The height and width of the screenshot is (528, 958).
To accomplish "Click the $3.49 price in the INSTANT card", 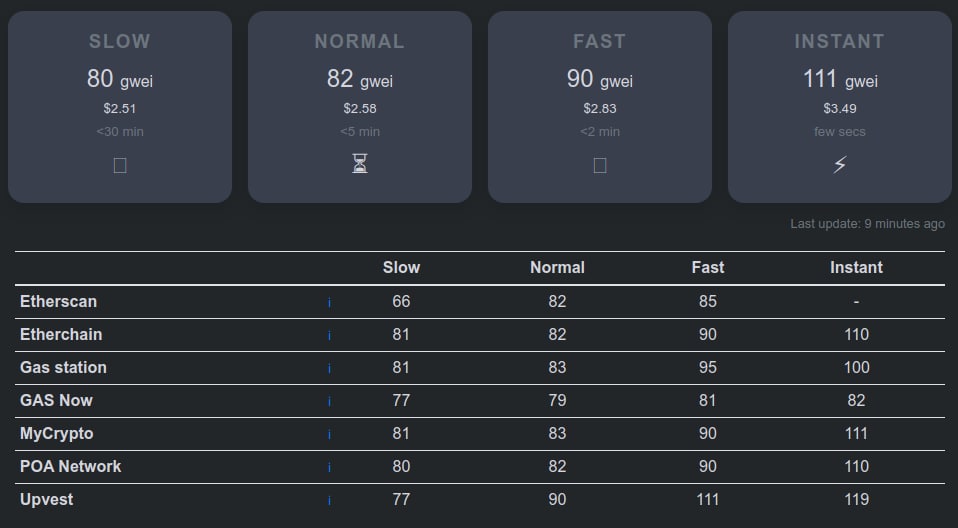I will tap(840, 109).
